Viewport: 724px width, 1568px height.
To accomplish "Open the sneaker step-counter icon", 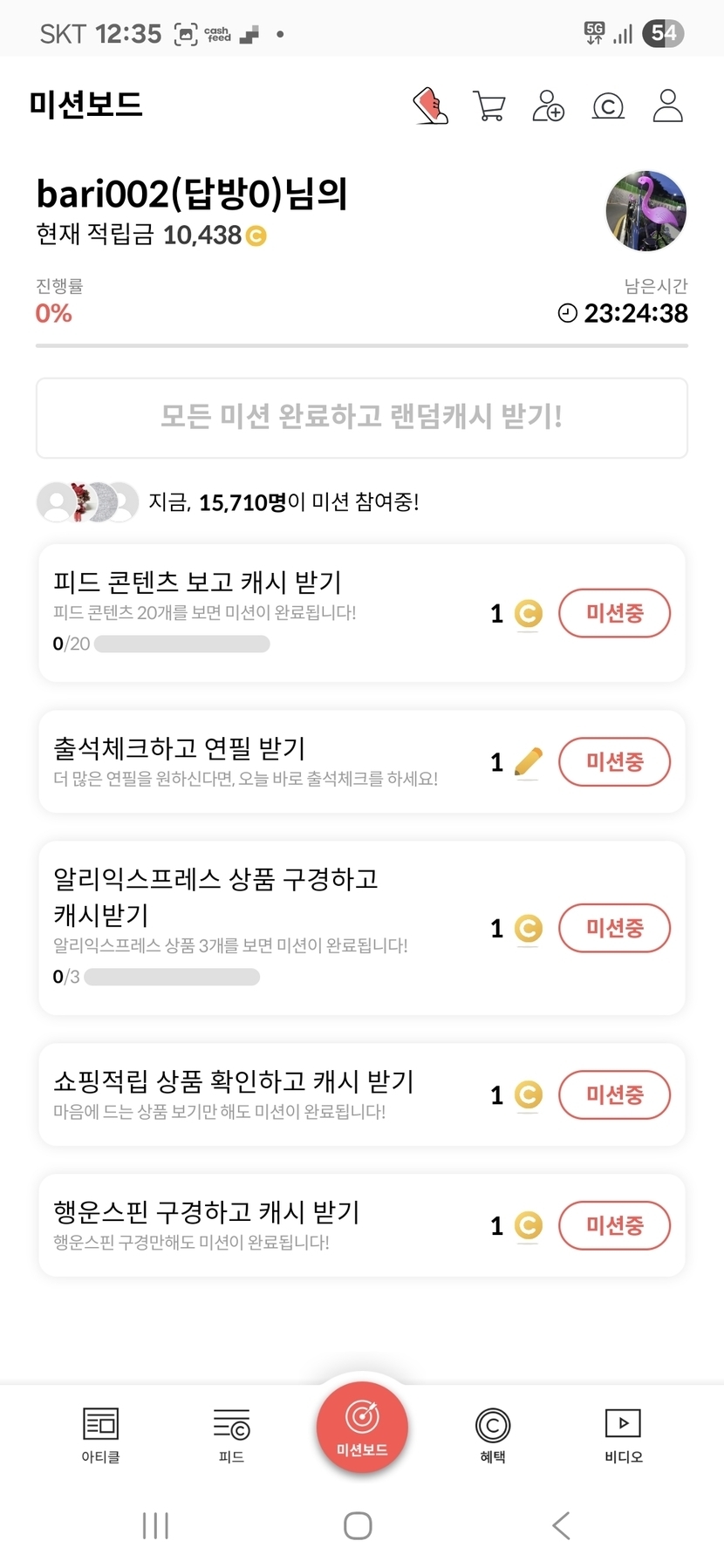I will coord(430,106).
